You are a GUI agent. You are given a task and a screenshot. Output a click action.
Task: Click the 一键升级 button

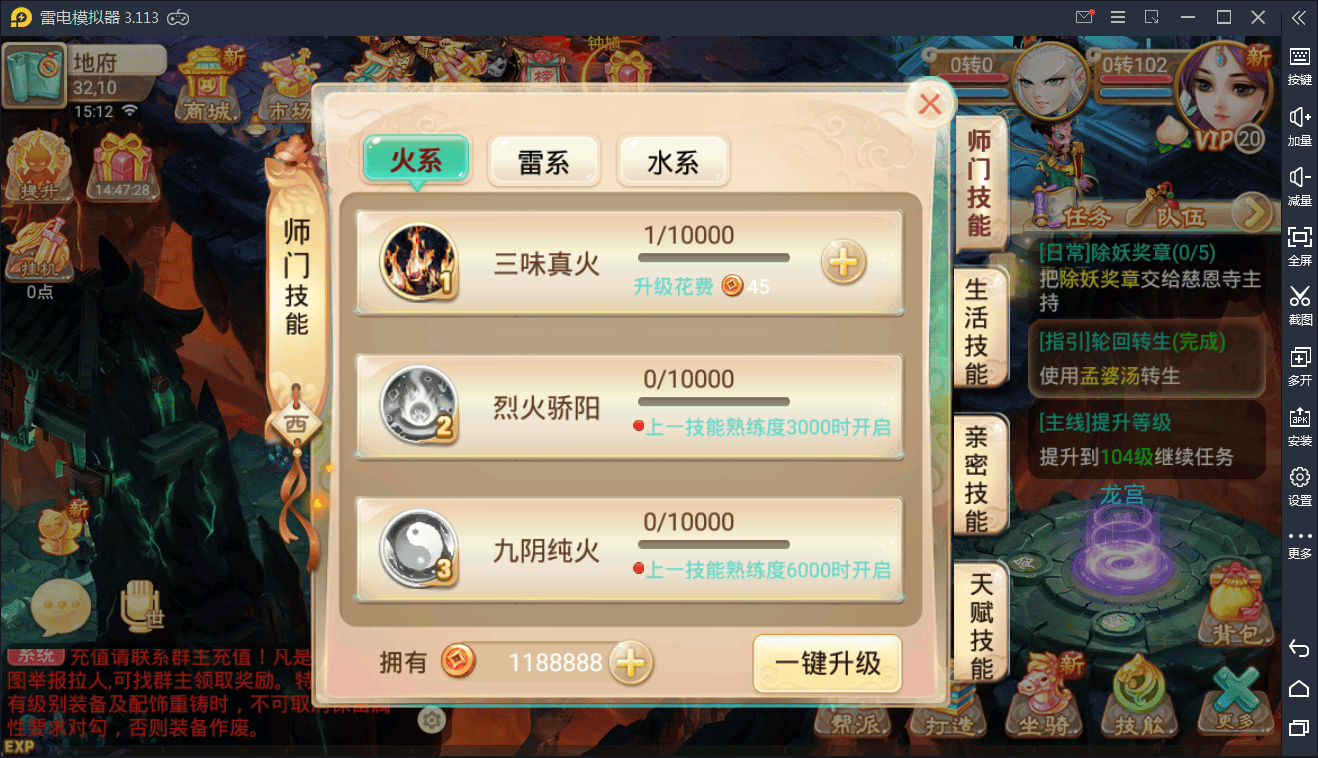click(828, 664)
